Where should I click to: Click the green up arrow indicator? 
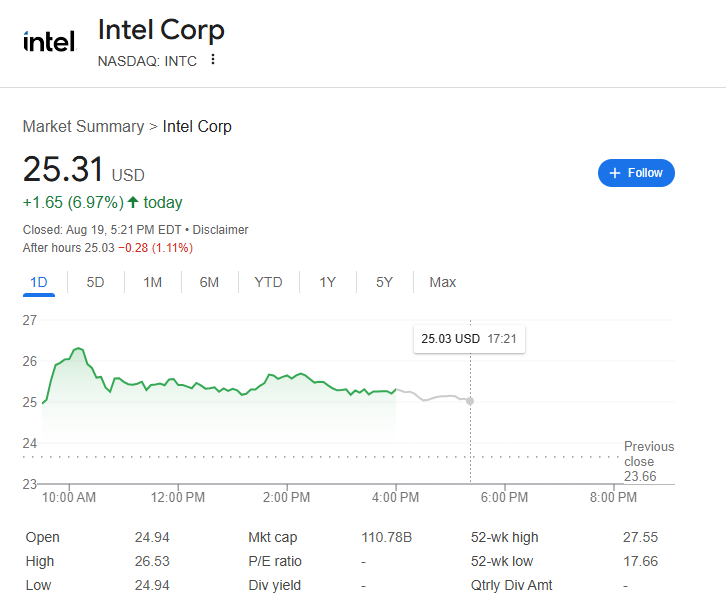(133, 203)
